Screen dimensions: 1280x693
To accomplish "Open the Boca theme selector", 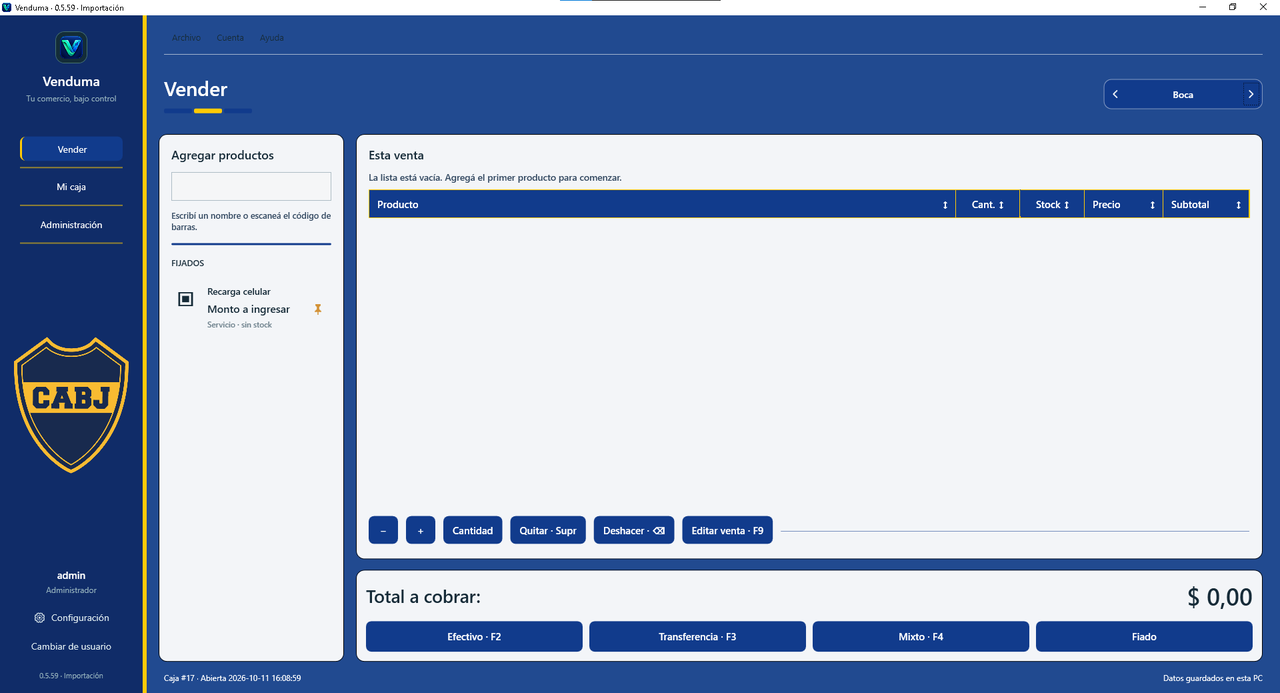I will tap(1183, 95).
